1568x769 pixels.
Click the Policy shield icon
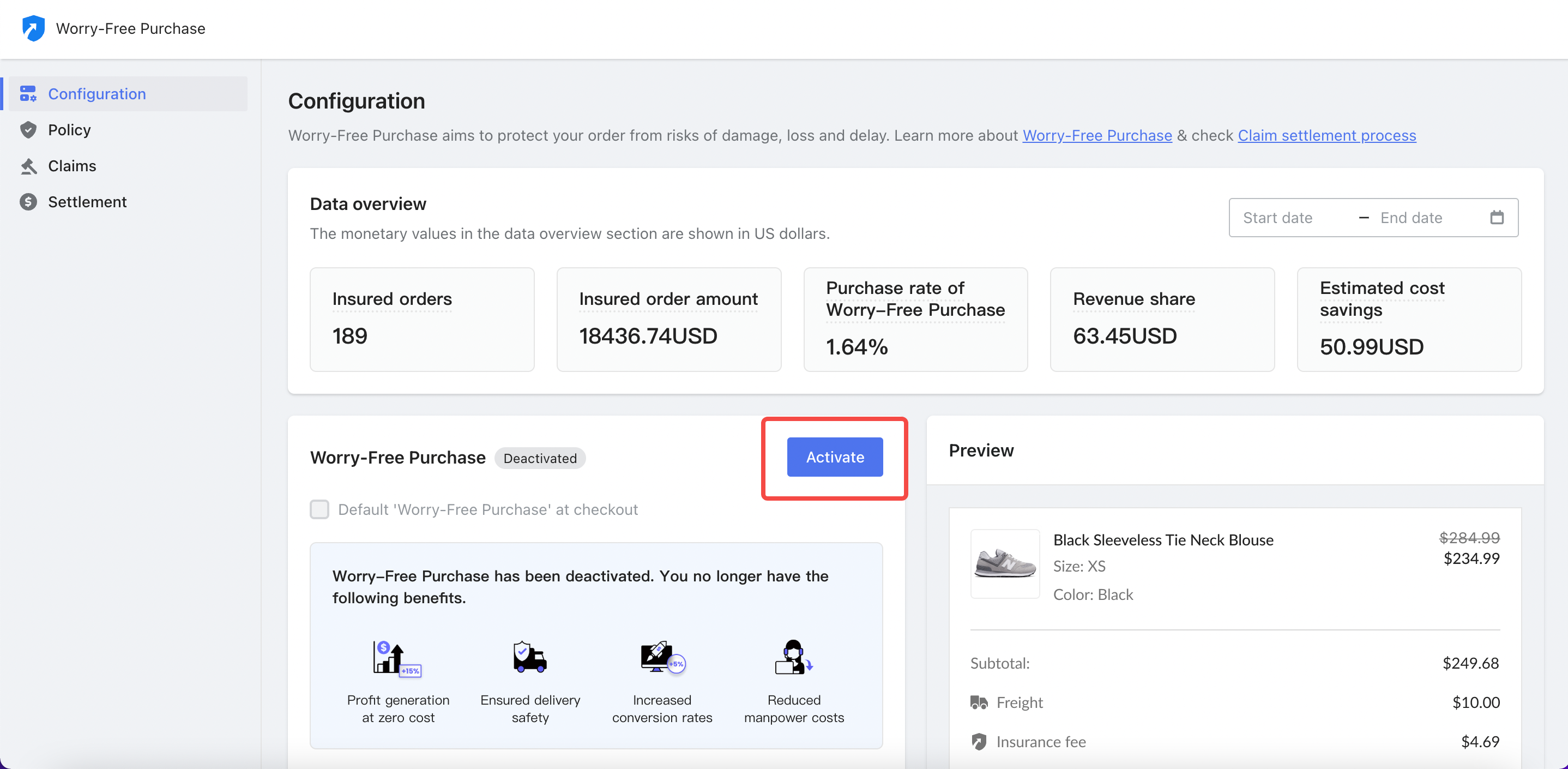(28, 130)
